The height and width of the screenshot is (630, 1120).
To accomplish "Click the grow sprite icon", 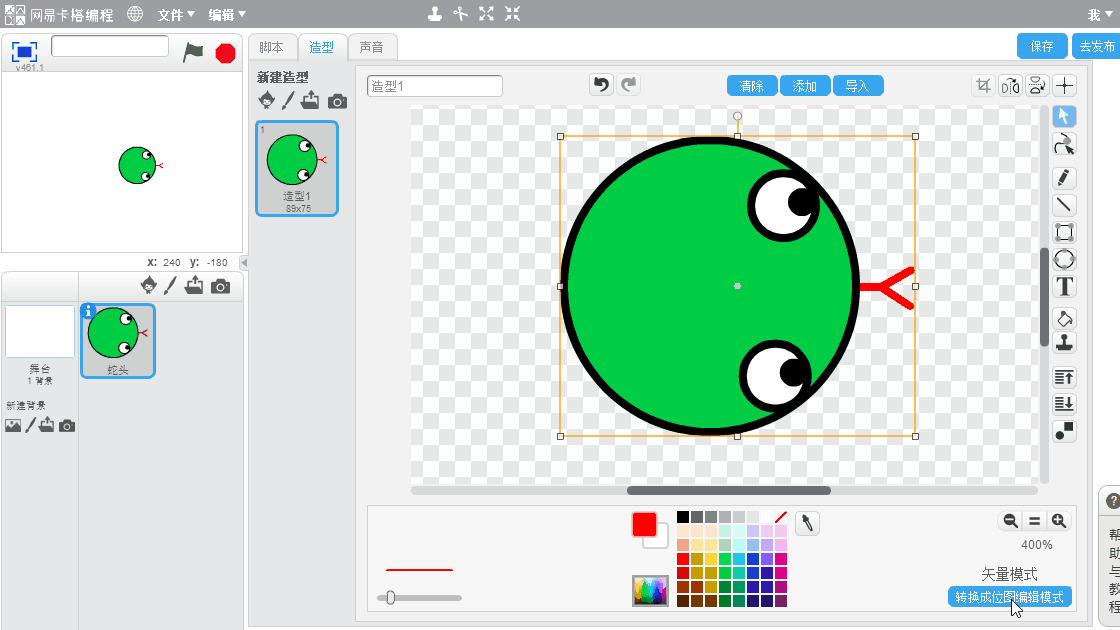I will tap(486, 14).
